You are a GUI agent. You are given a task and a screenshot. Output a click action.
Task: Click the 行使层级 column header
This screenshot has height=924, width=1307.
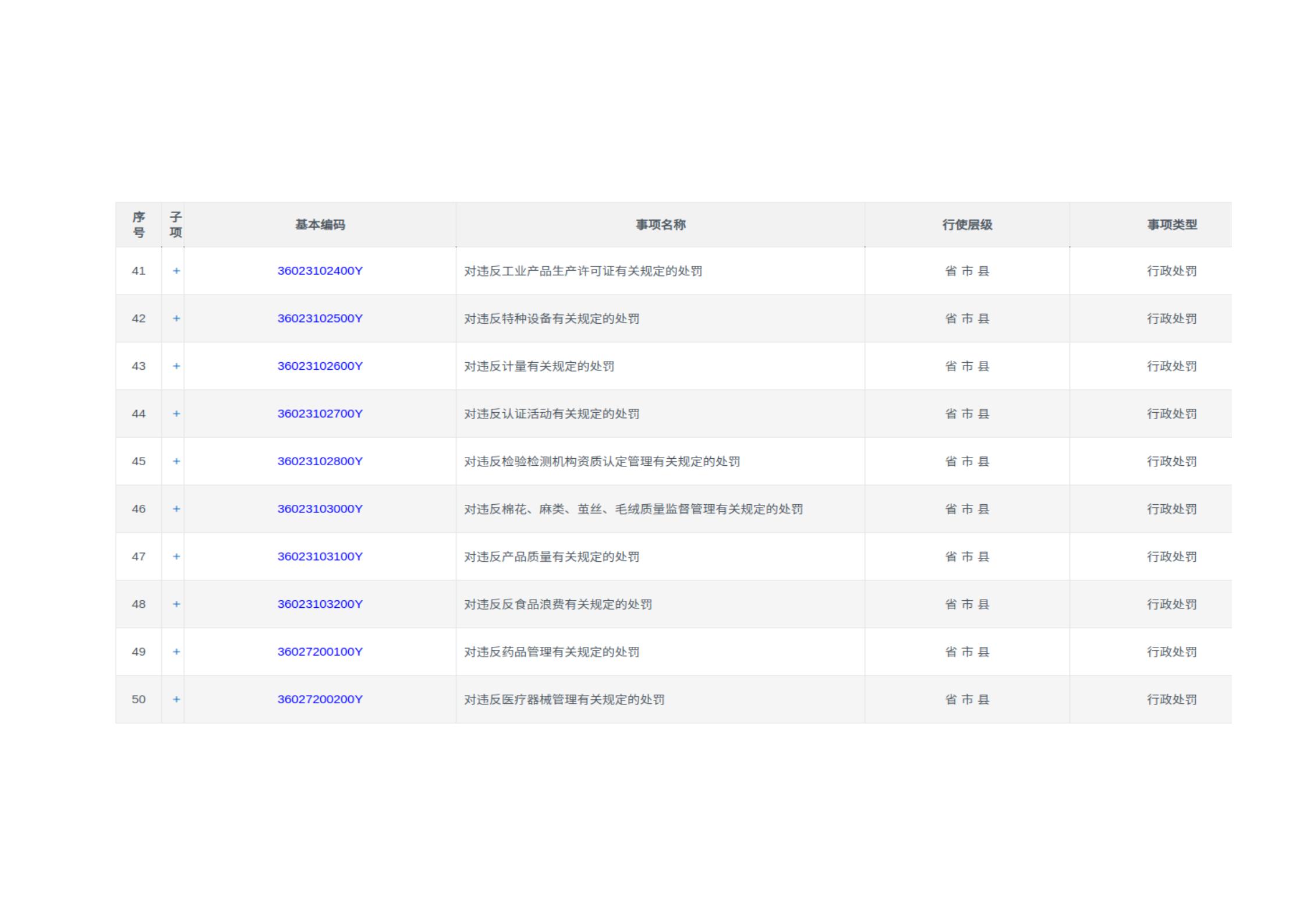[x=967, y=225]
